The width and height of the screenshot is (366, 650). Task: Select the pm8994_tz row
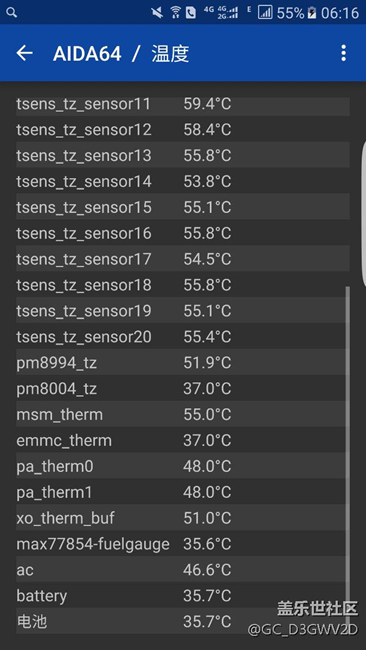click(183, 362)
